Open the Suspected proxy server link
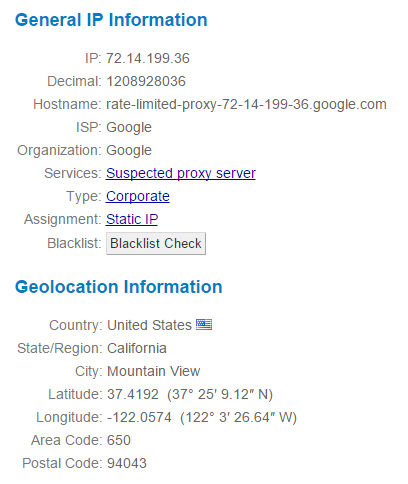This screenshot has width=408, height=484. (x=181, y=173)
